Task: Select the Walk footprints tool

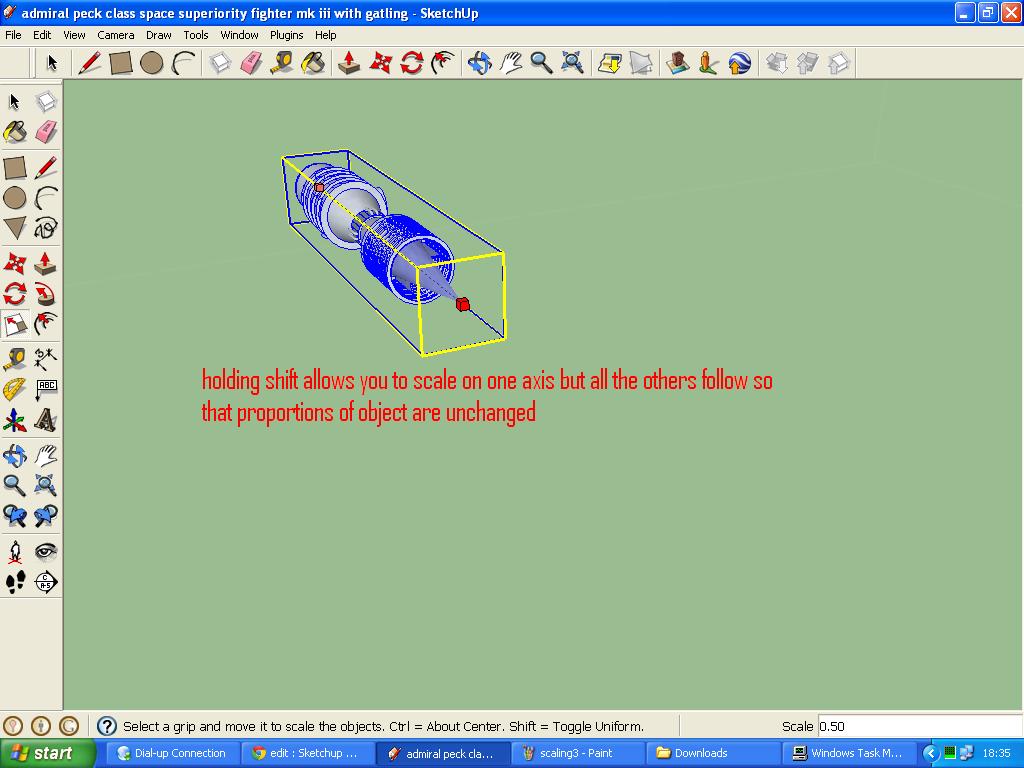Action: coord(15,582)
